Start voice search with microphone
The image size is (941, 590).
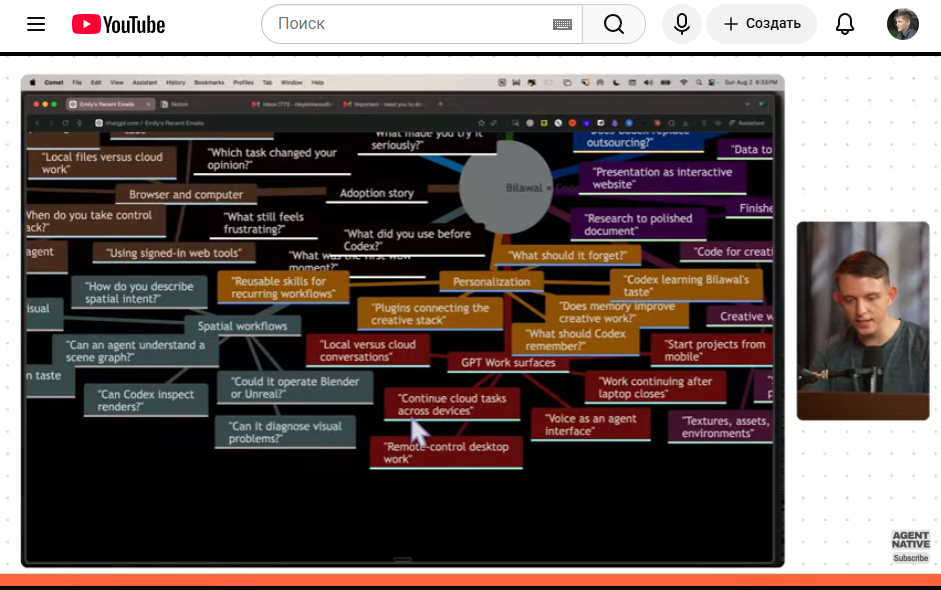[x=682, y=24]
